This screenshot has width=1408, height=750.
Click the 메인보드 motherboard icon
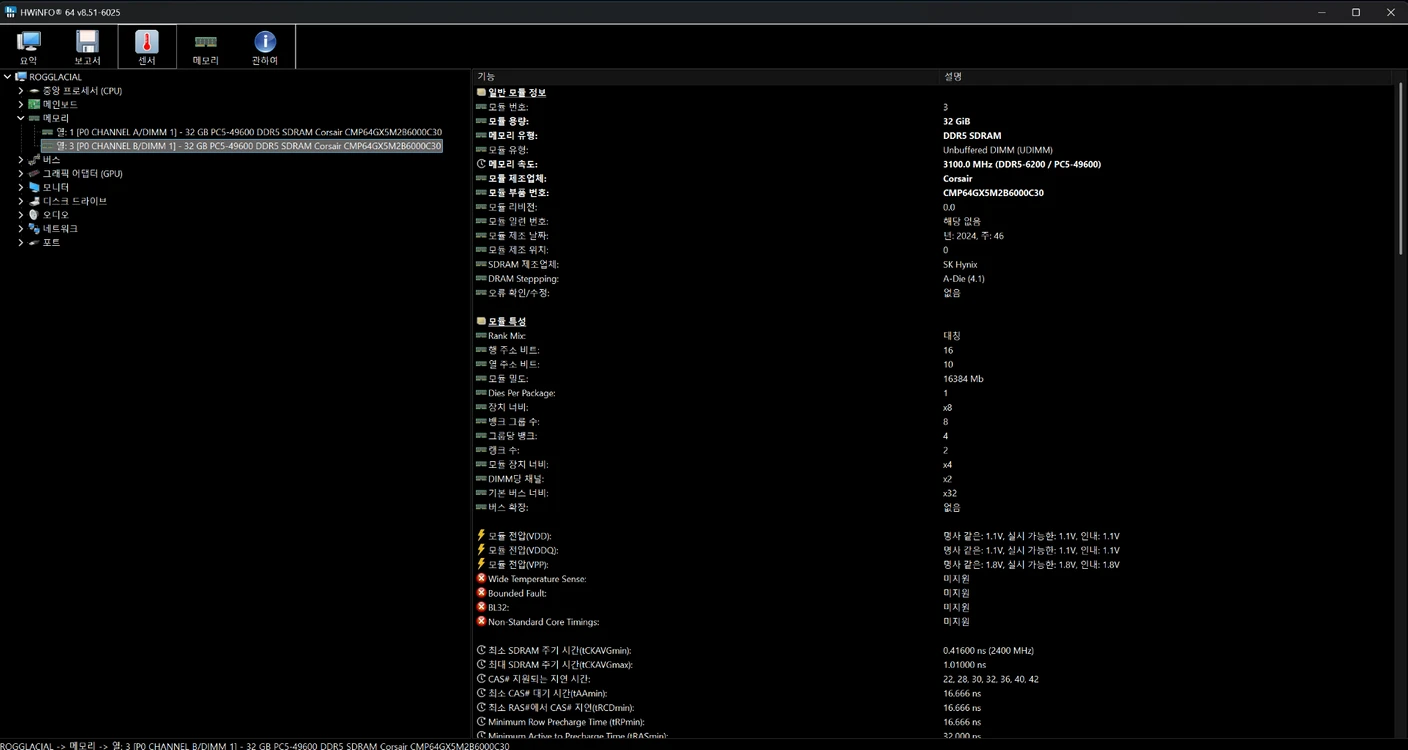34,104
